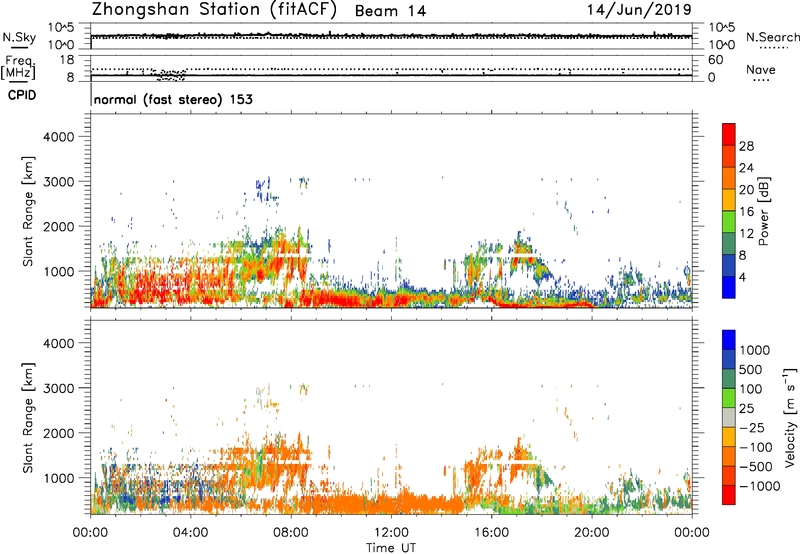Click the "4000" tick of the power panel
Viewport: 800px width, 554px height.
coord(58,137)
